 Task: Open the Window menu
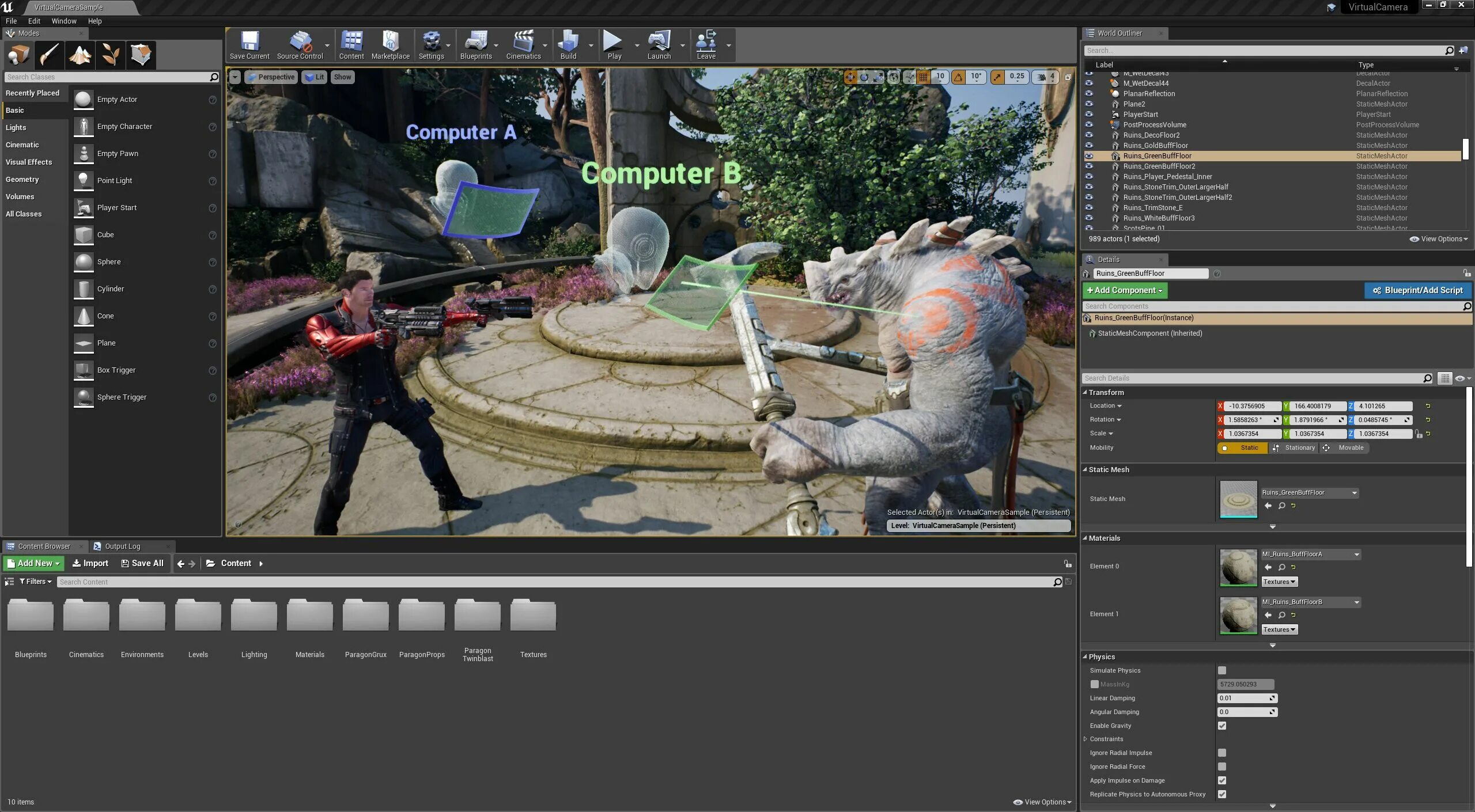(63, 21)
